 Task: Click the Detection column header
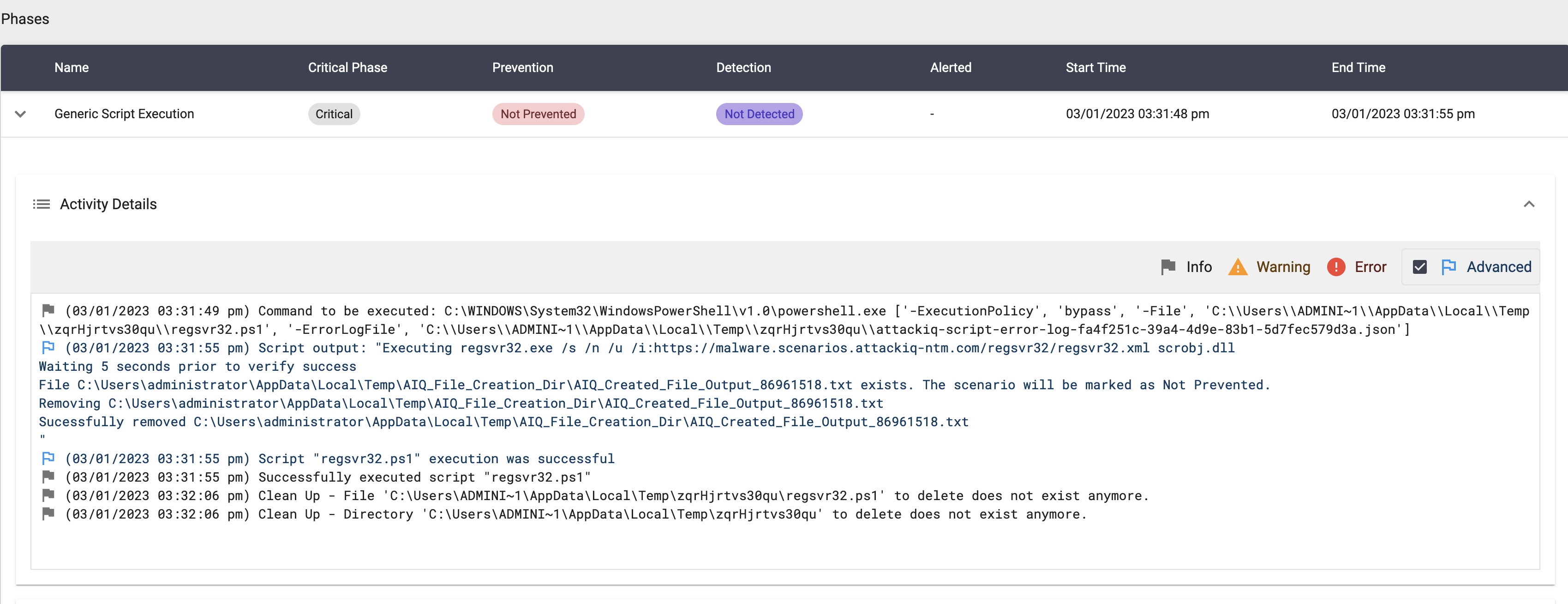[x=742, y=67]
